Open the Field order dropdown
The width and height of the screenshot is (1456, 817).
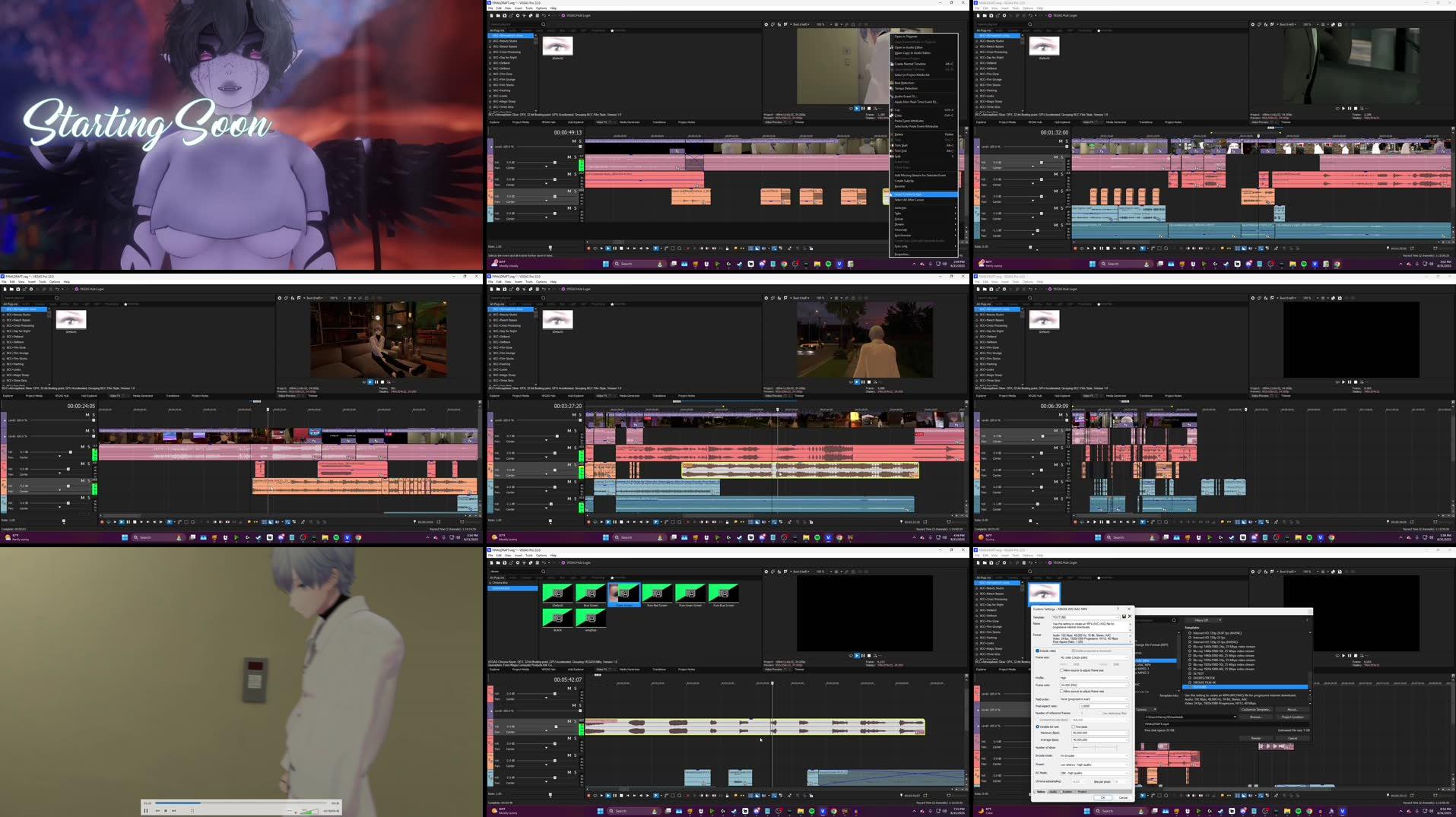point(1094,699)
